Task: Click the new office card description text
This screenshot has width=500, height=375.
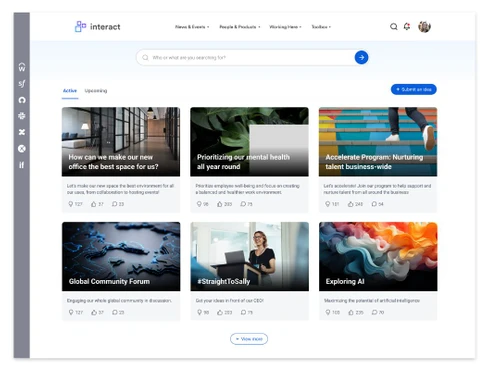Action: [x=120, y=189]
